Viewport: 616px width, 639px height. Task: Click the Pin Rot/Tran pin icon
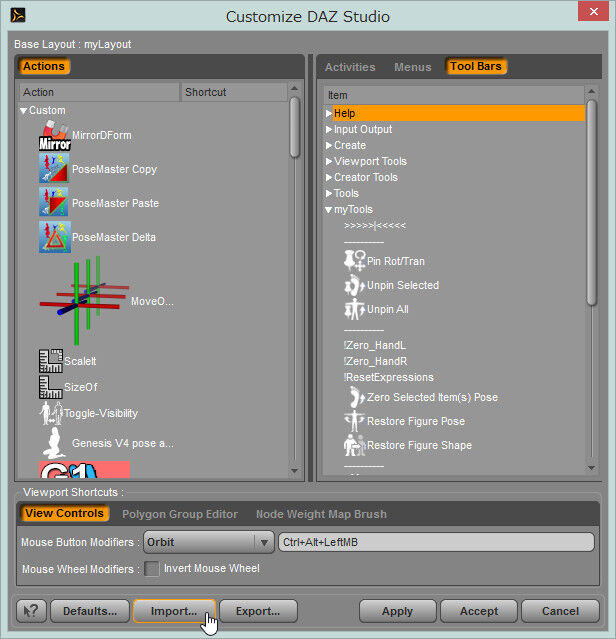tap(354, 261)
